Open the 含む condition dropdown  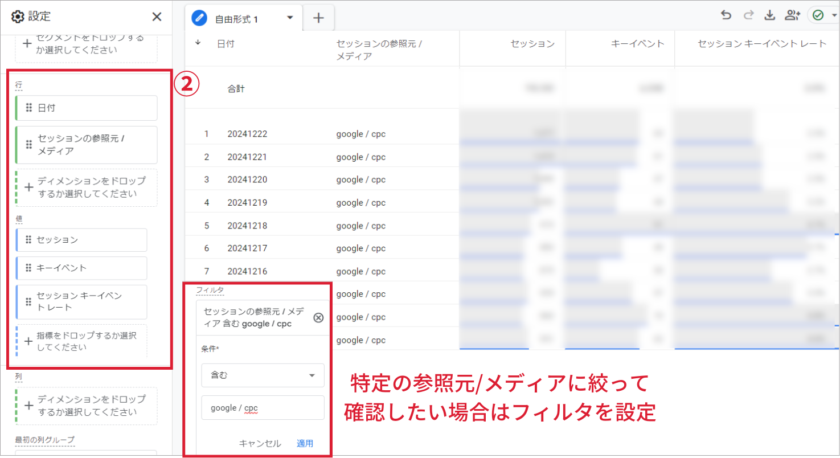tap(262, 376)
